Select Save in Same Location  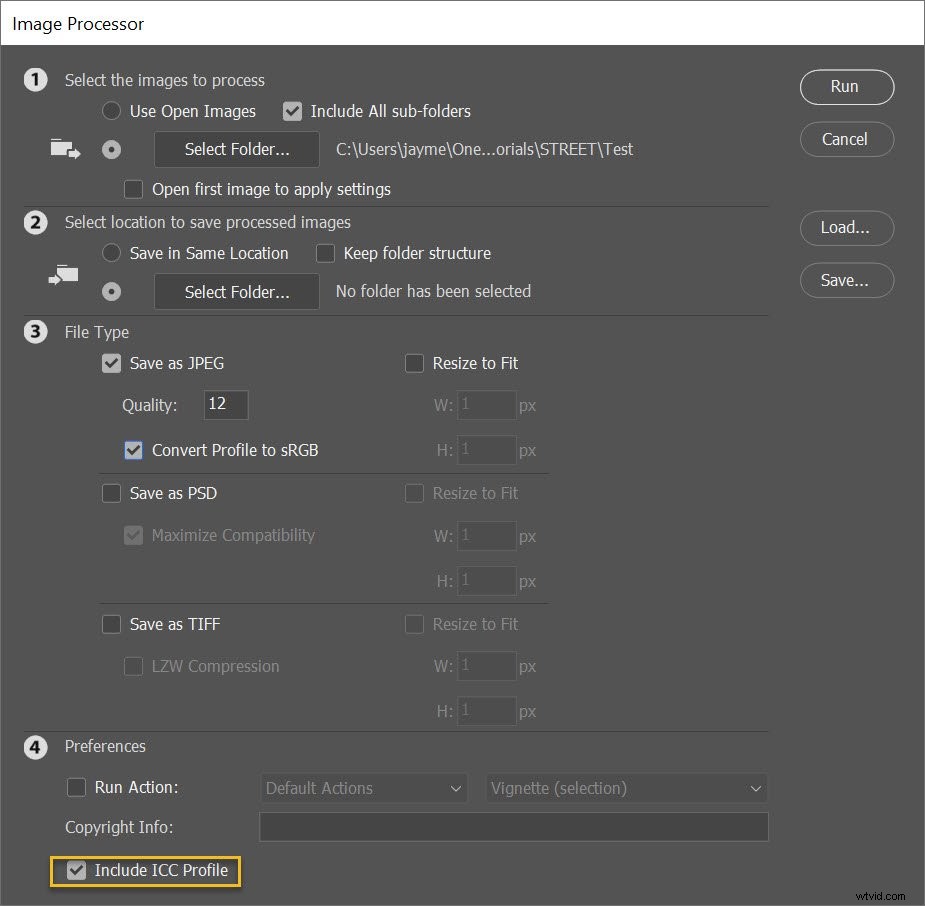point(111,253)
